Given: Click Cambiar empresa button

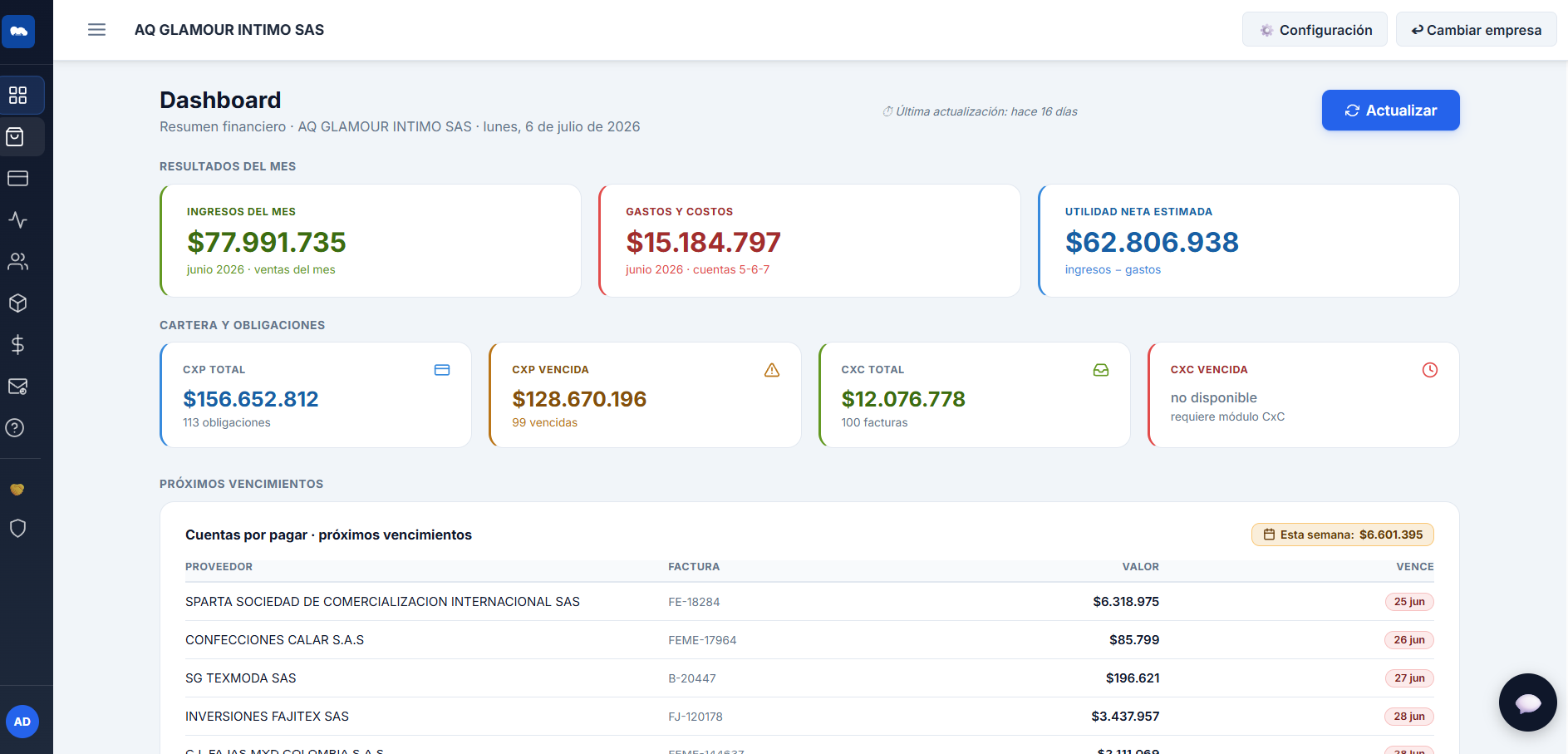Looking at the screenshot, I should click(1476, 30).
